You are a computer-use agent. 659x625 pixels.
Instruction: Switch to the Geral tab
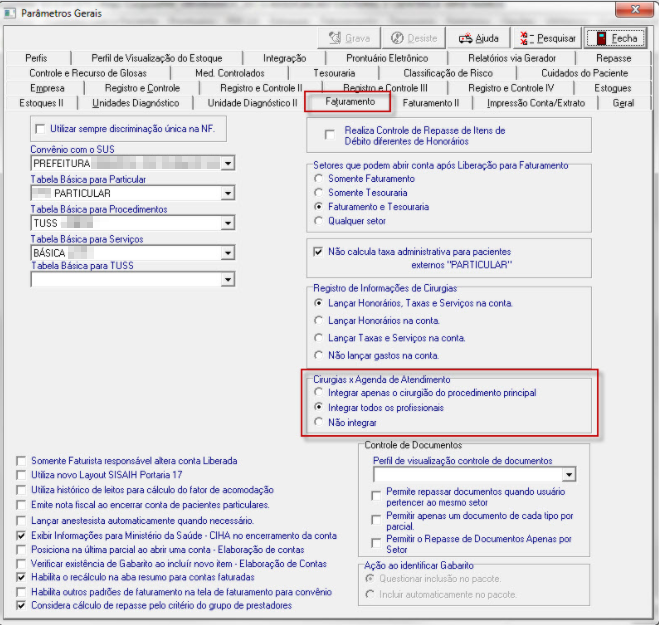click(x=623, y=103)
